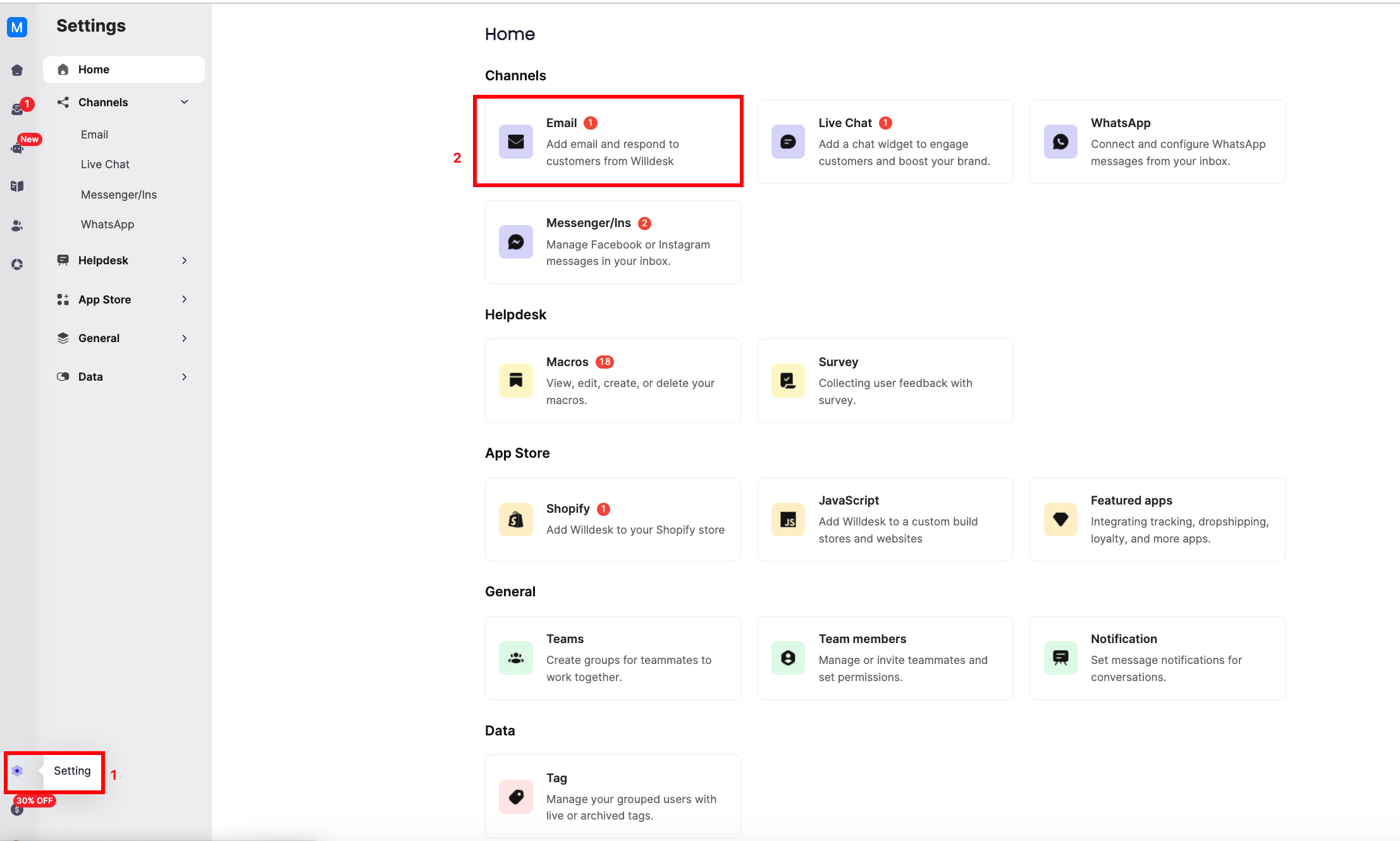Click 'Add Willdesk to your Shopify store' text

point(636,530)
